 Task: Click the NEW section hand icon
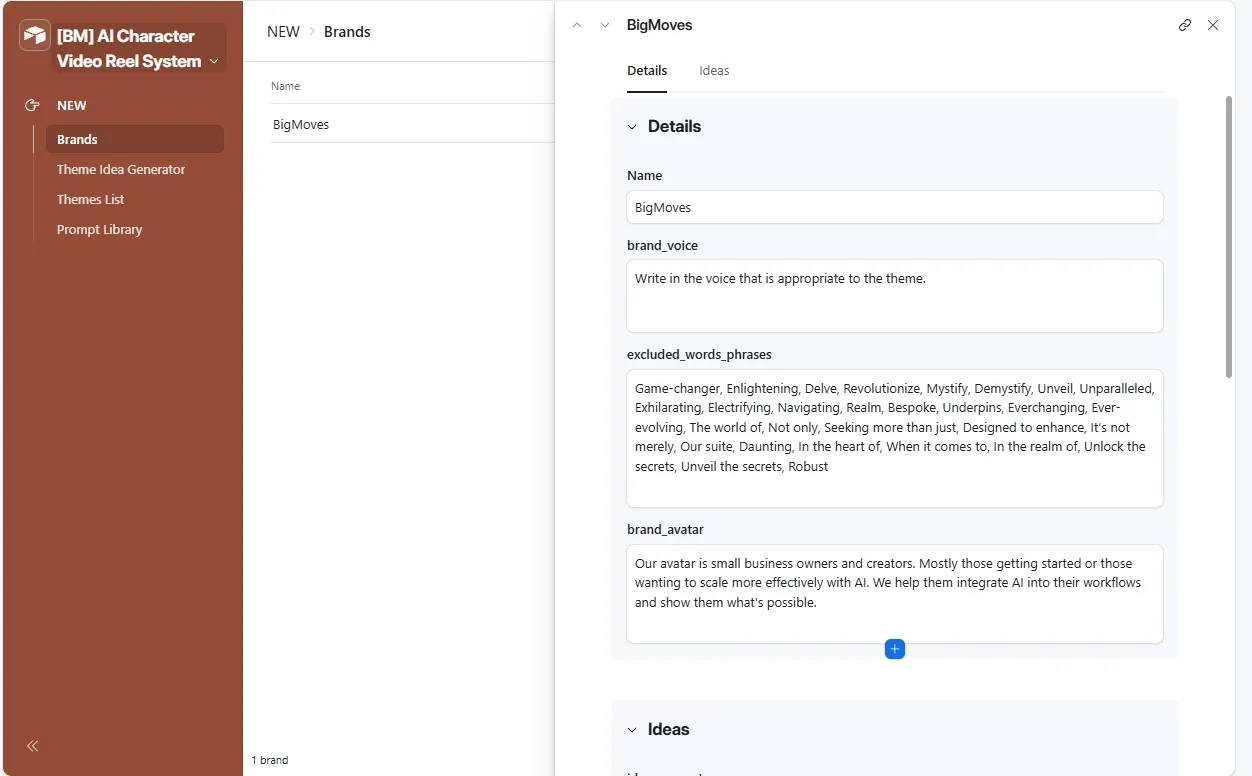32,105
